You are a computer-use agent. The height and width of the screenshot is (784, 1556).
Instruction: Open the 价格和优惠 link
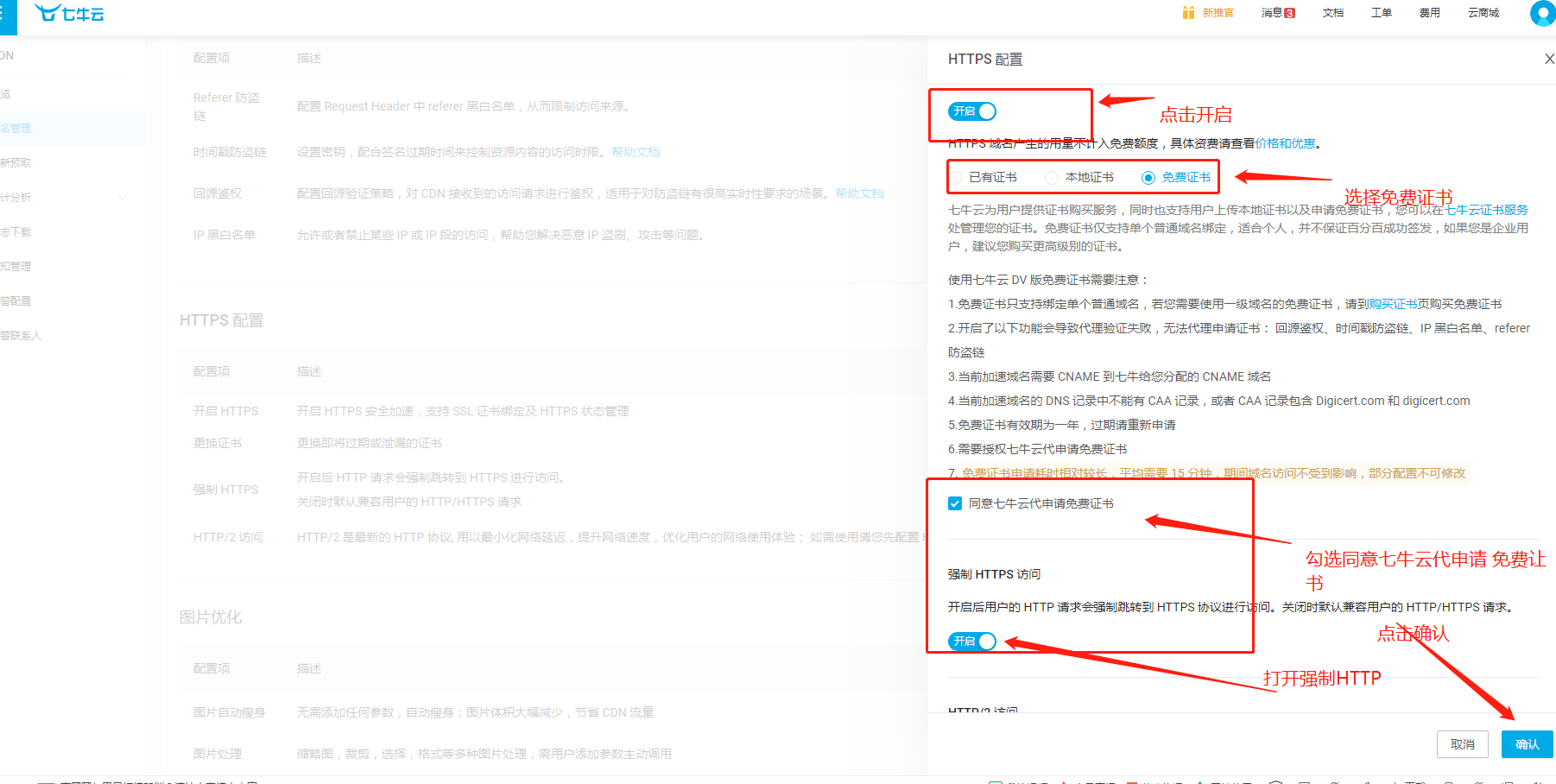point(1286,143)
